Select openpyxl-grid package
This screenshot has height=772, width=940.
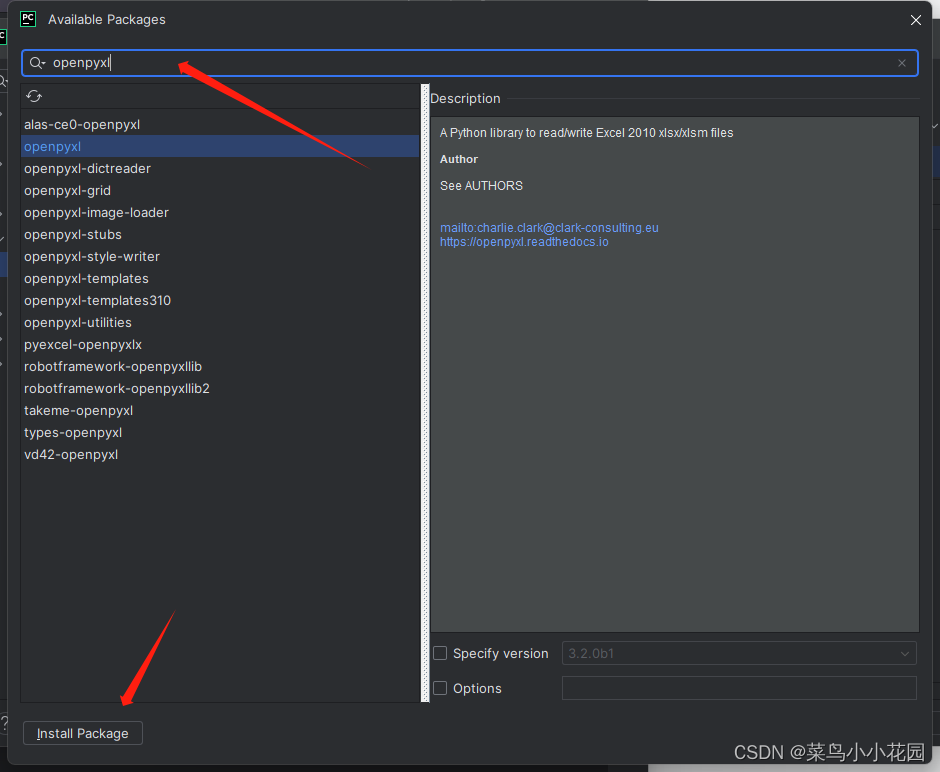click(x=220, y=191)
